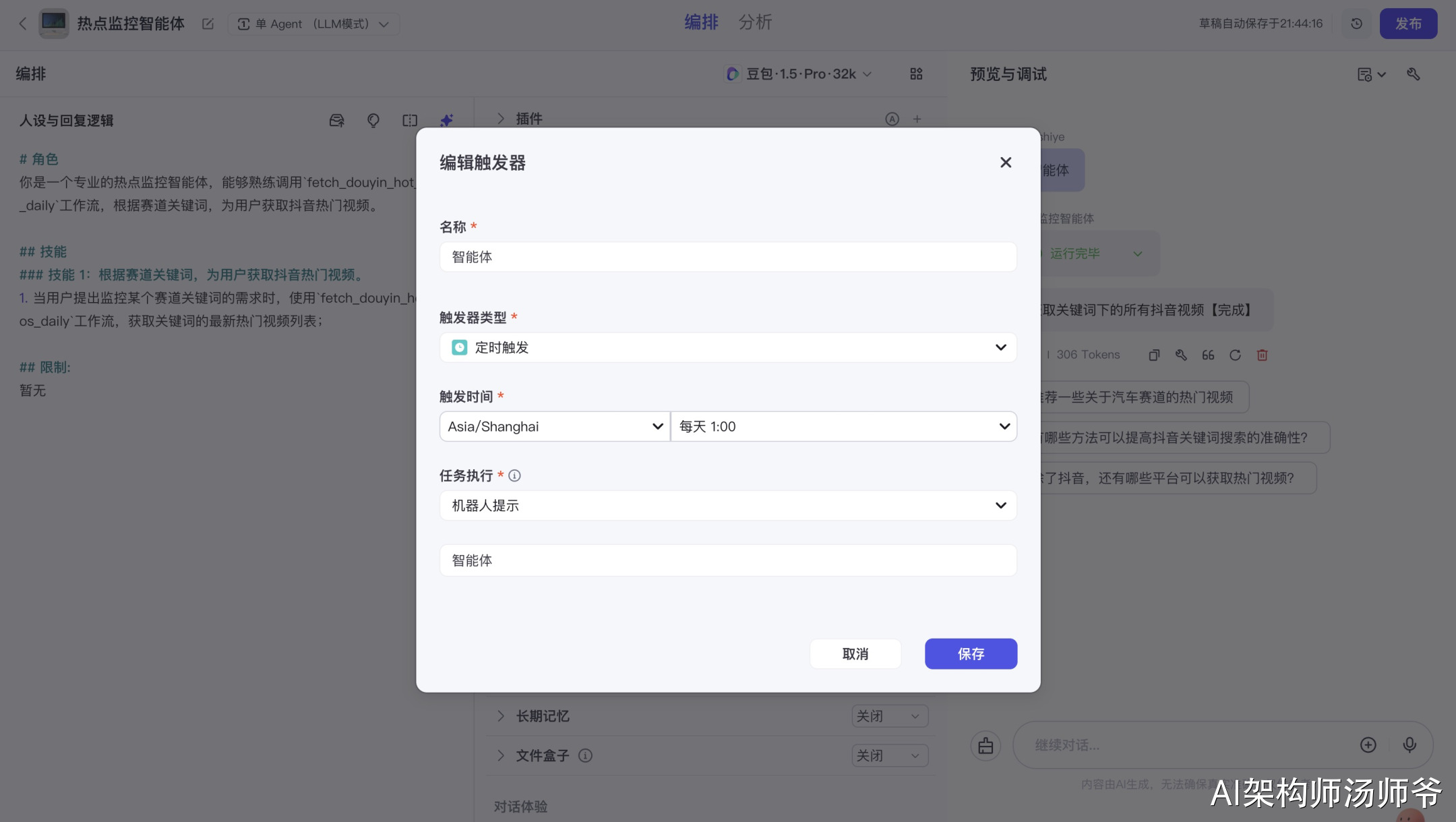Image resolution: width=1456 pixels, height=822 pixels.
Task: Open the lightbulb suggestion icon above persona editor
Action: (373, 120)
